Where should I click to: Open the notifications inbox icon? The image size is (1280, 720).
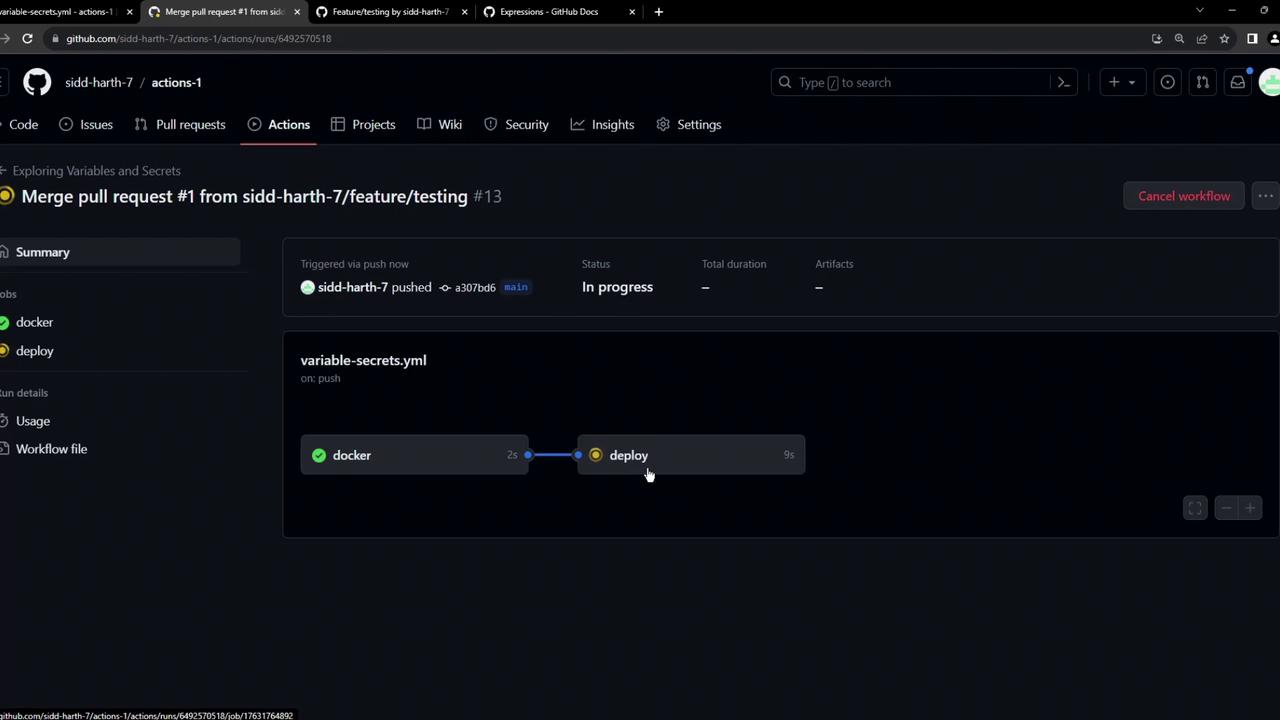pyautogui.click(x=1238, y=82)
